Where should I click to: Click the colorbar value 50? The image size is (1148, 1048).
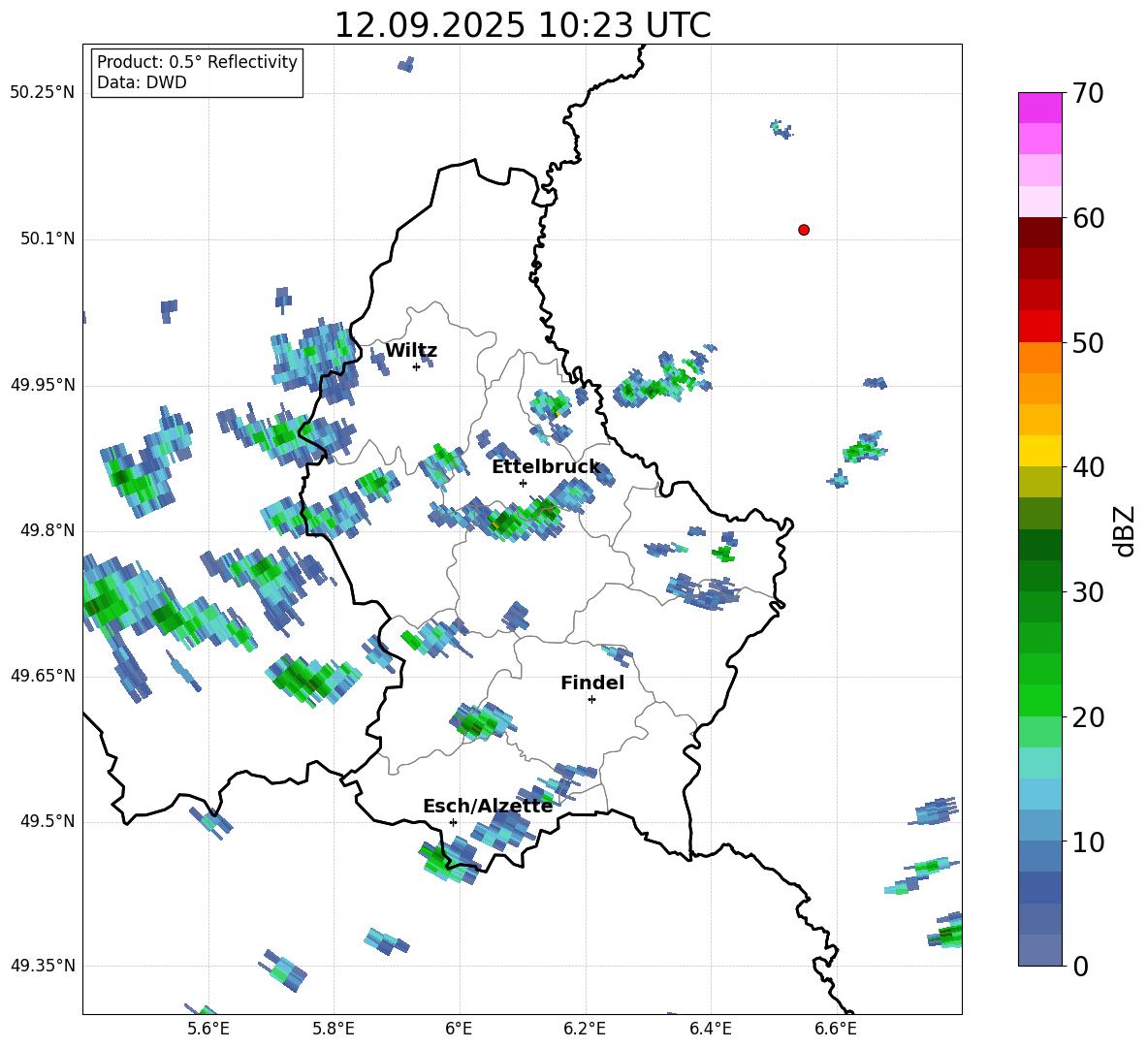click(1088, 343)
